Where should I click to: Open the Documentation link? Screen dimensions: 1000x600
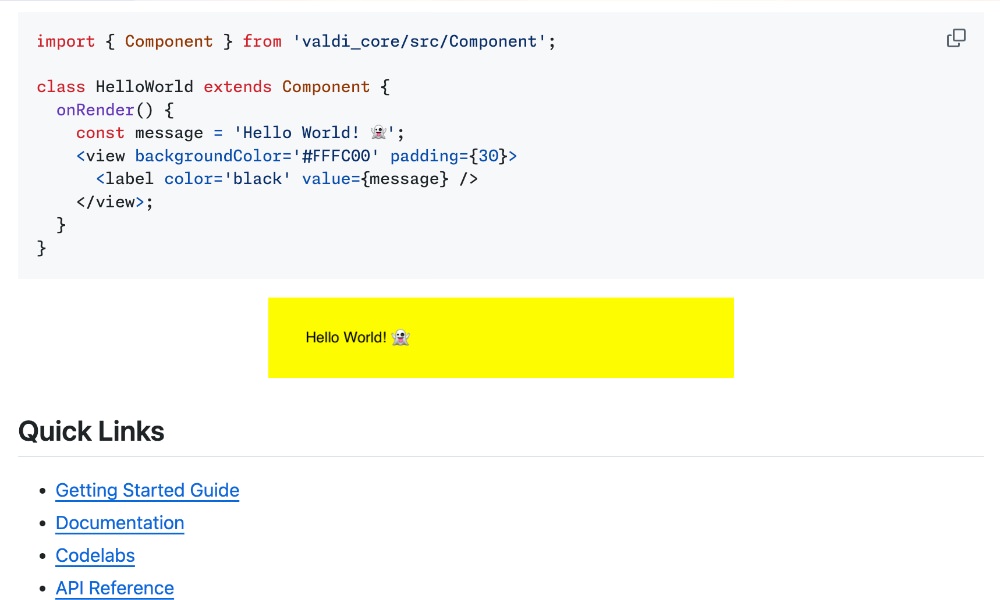pos(120,523)
